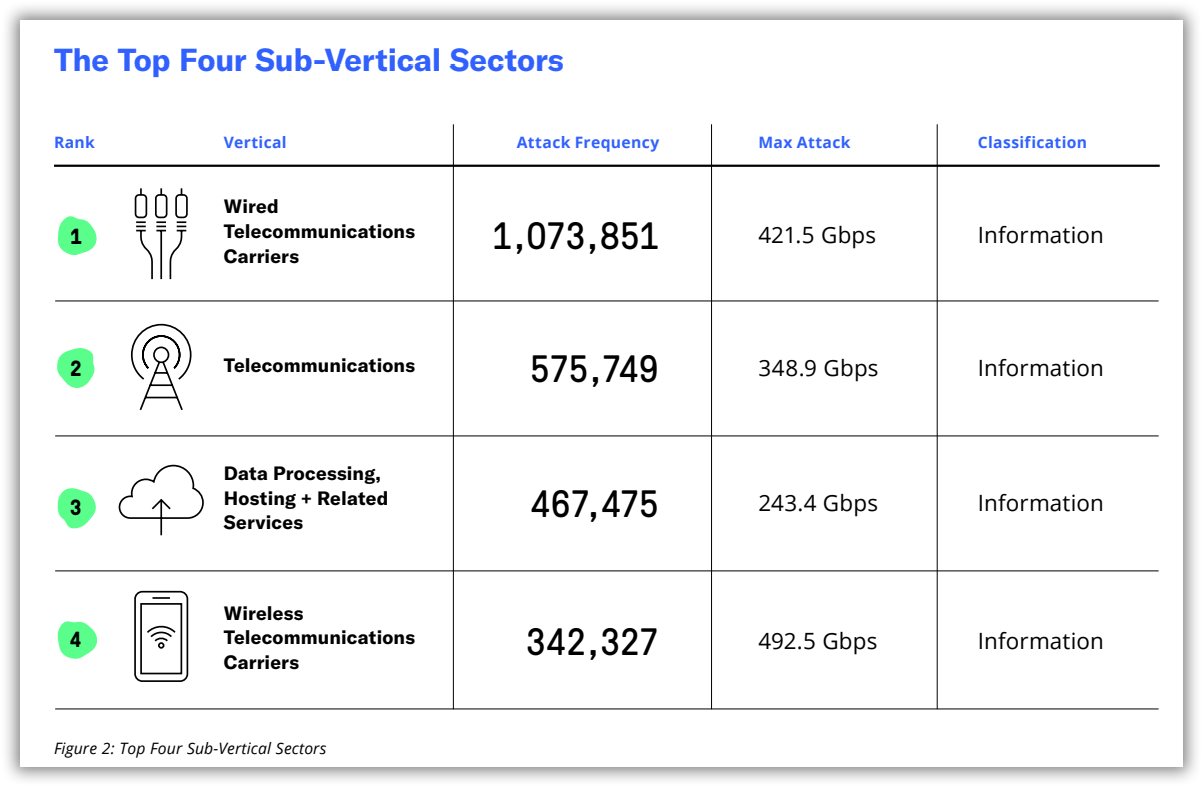Select the green rank 4 badge
Image resolution: width=1203 pixels, height=787 pixels.
(x=76, y=639)
